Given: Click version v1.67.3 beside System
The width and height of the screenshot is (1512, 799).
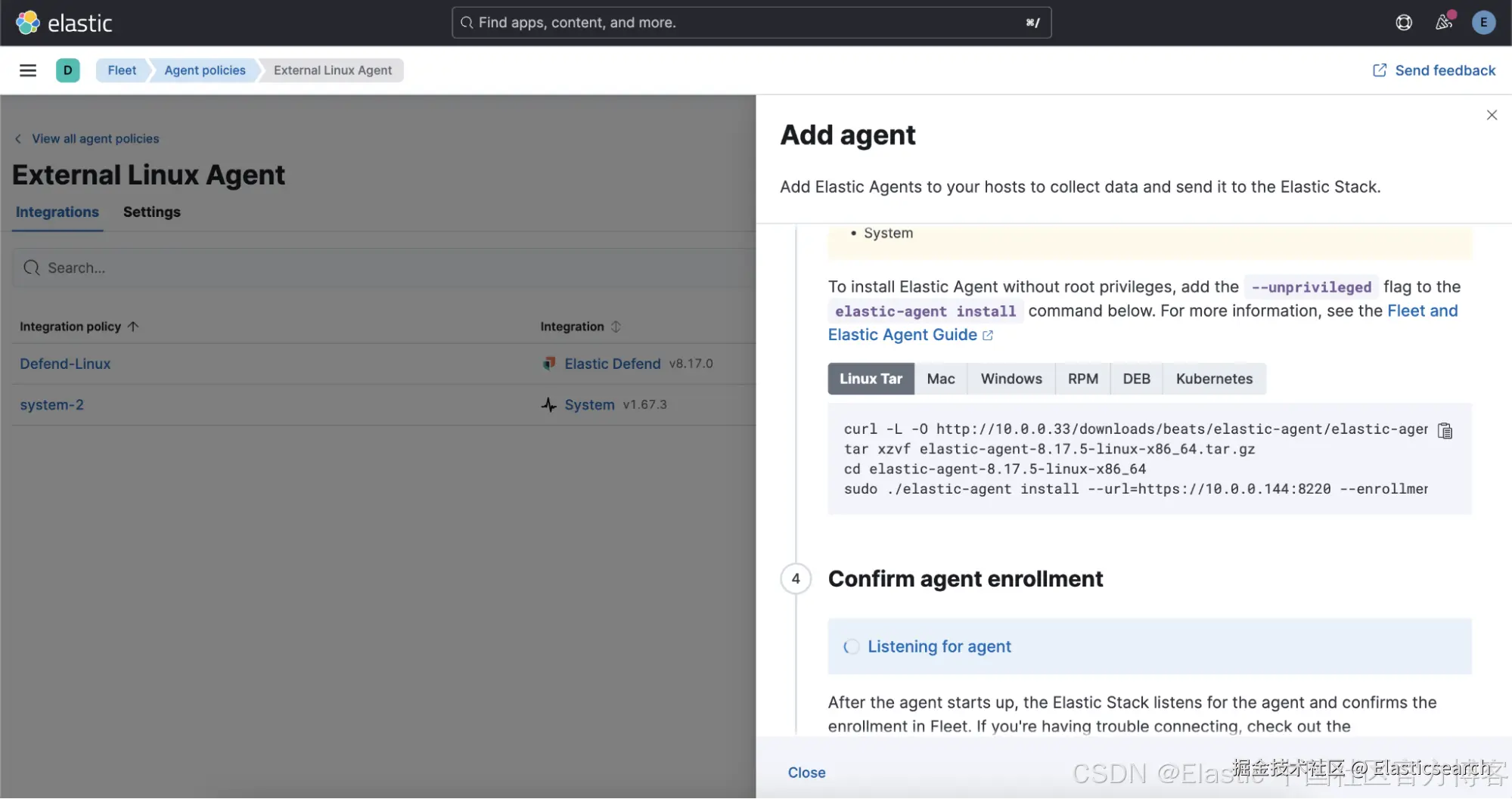Looking at the screenshot, I should [x=644, y=404].
